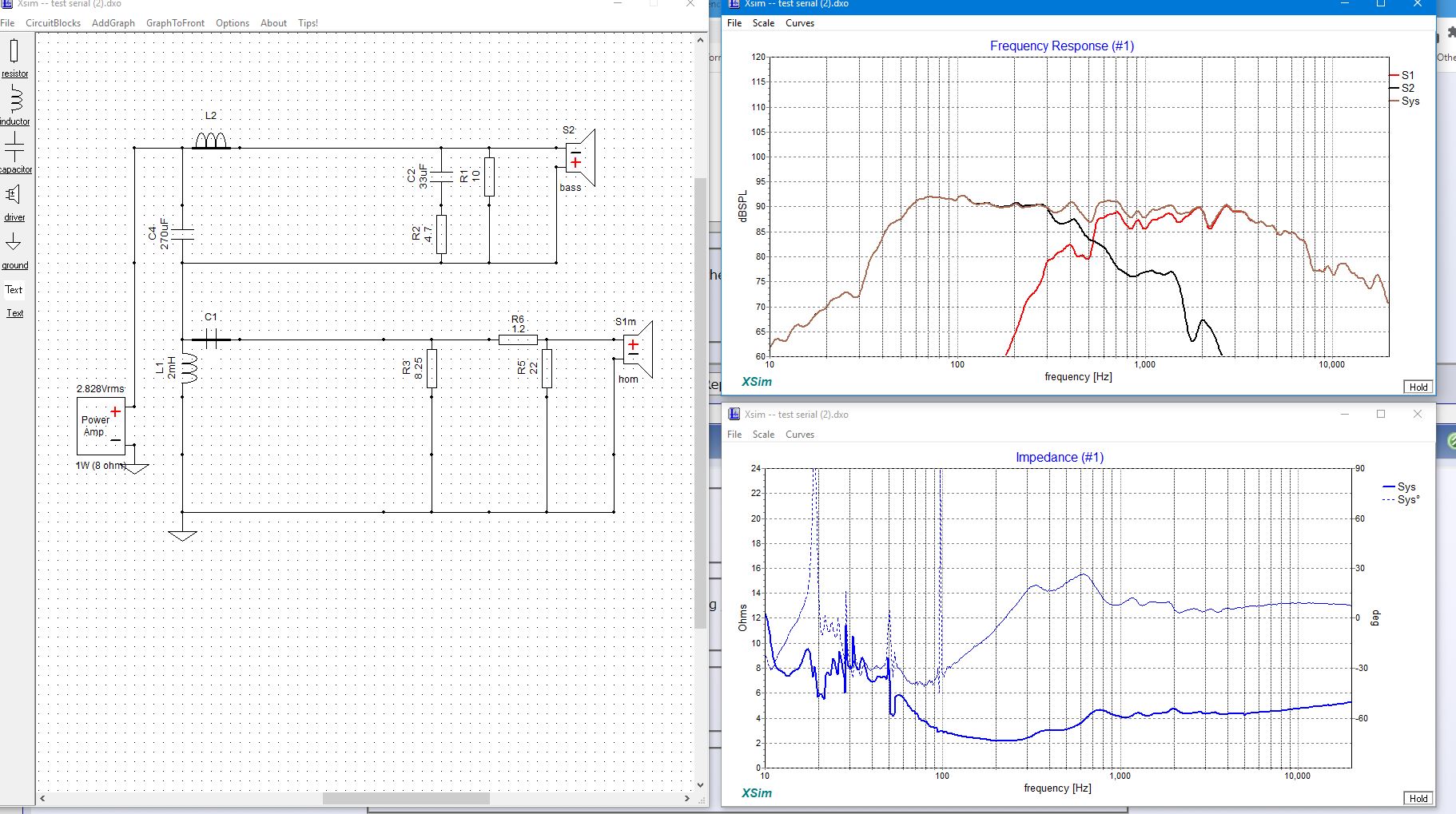Select the inductor component tool
Image resolution: width=1456 pixels, height=814 pixels.
pyautogui.click(x=14, y=105)
